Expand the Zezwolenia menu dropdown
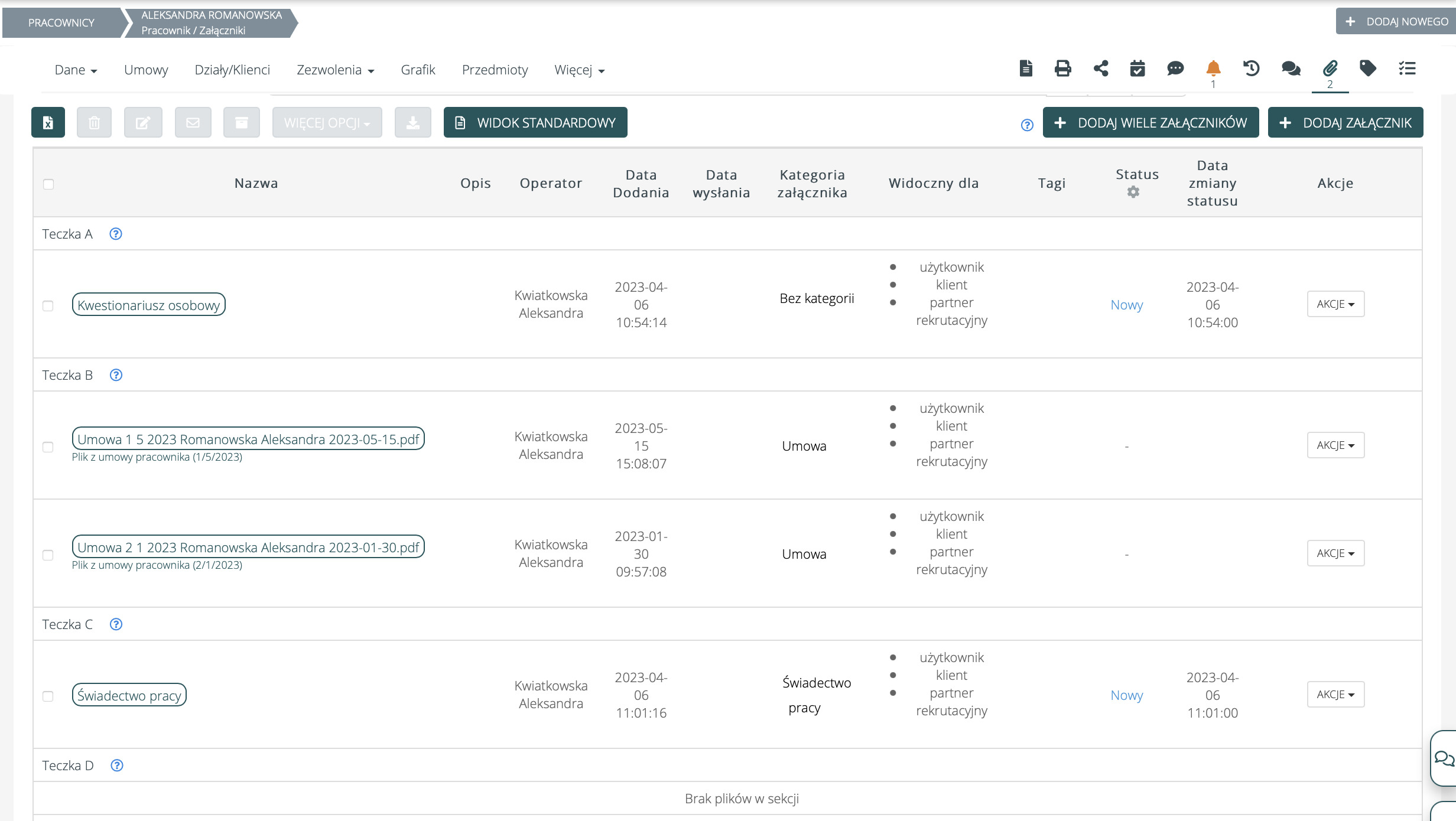The width and height of the screenshot is (1456, 821). [x=335, y=70]
